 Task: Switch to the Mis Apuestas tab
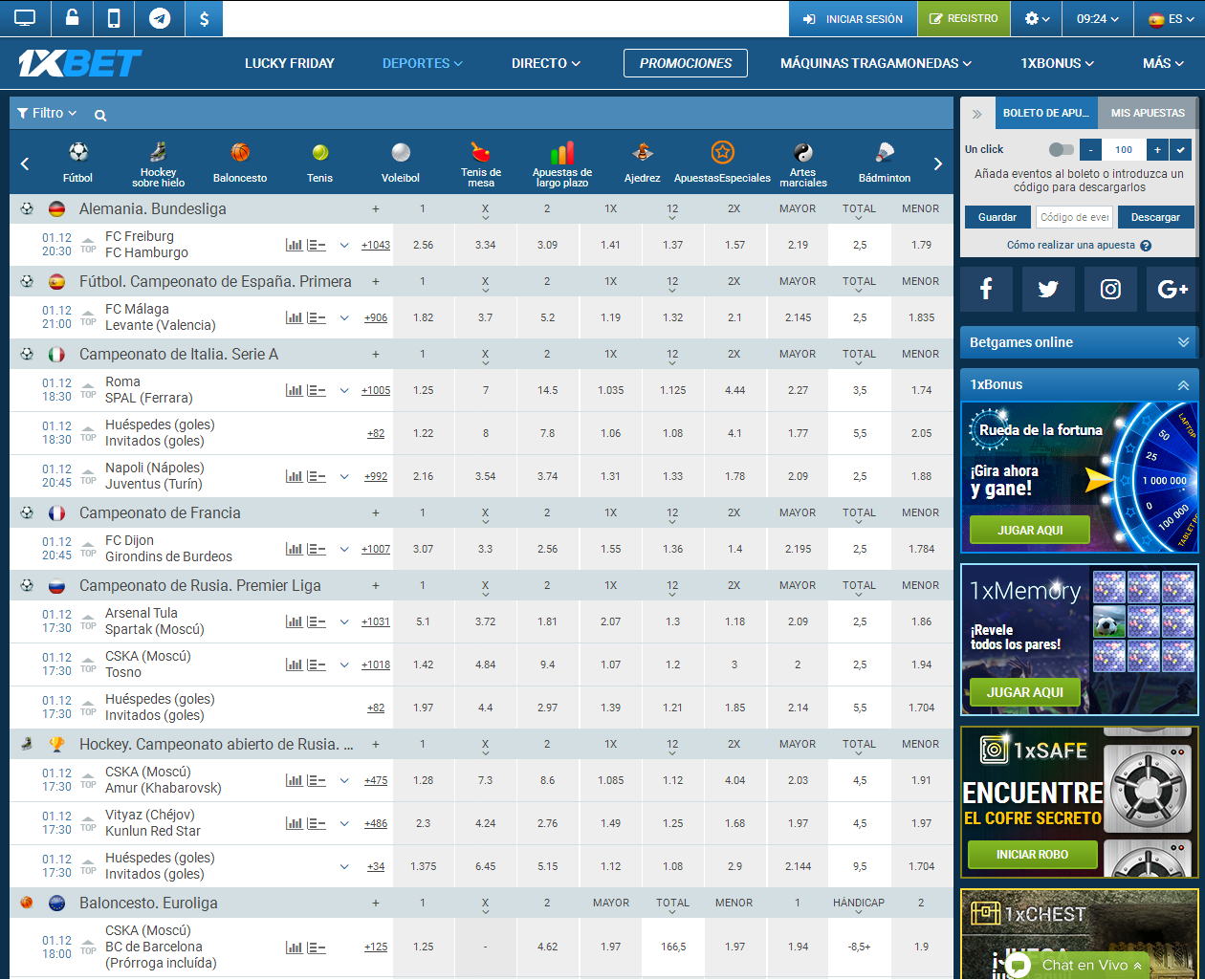(x=1148, y=113)
